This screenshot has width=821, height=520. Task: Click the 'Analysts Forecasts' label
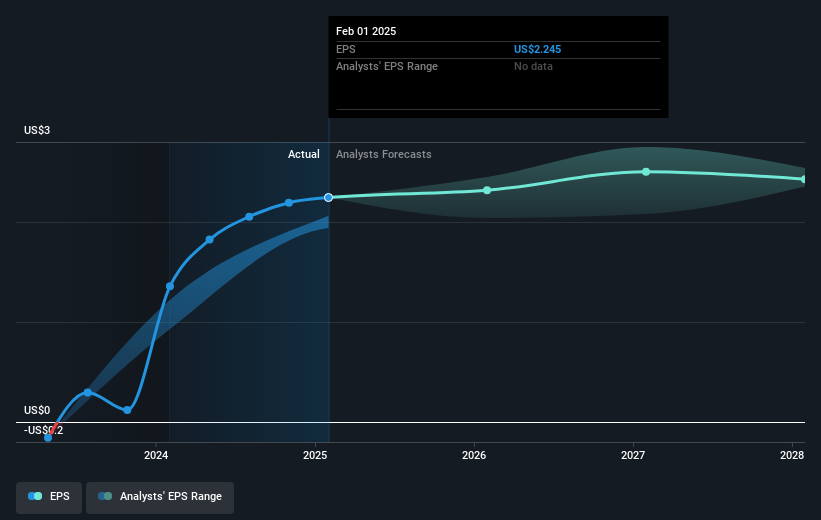[384, 154]
